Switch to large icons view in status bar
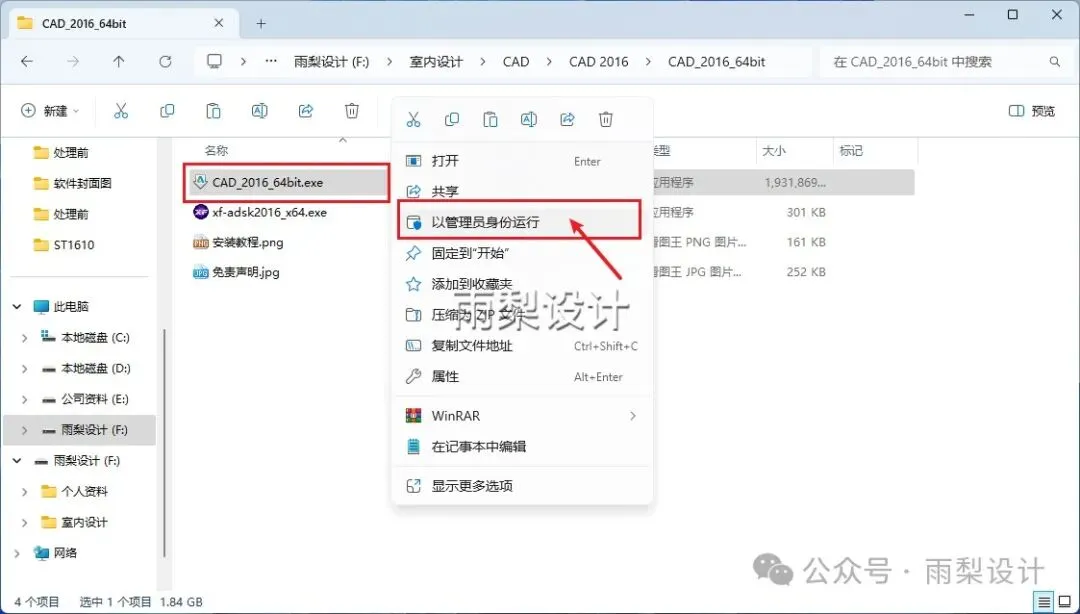Viewport: 1080px width, 614px height. click(x=1065, y=602)
